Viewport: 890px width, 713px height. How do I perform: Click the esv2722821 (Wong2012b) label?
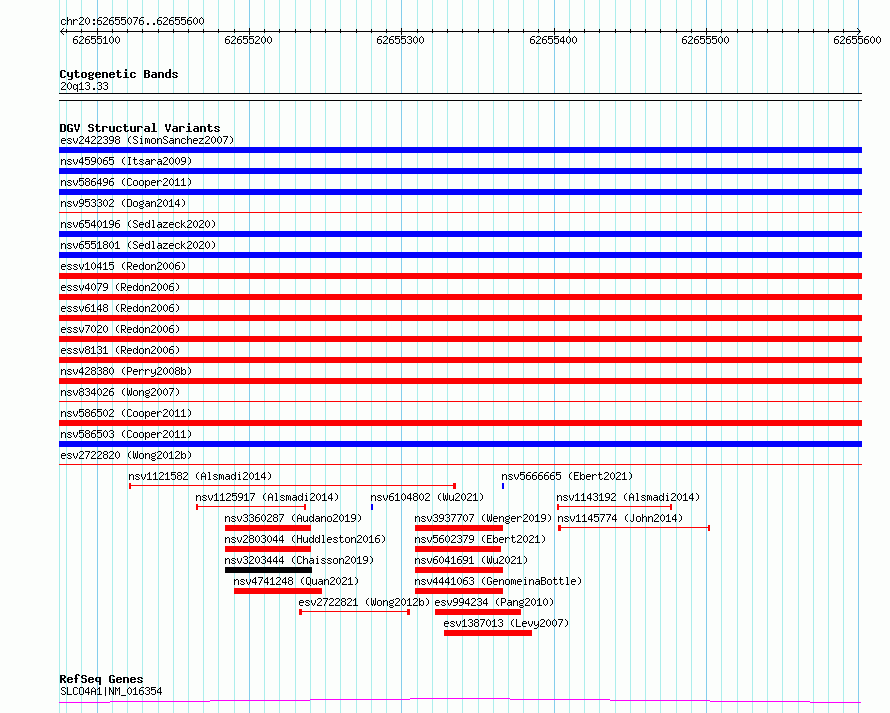(364, 602)
